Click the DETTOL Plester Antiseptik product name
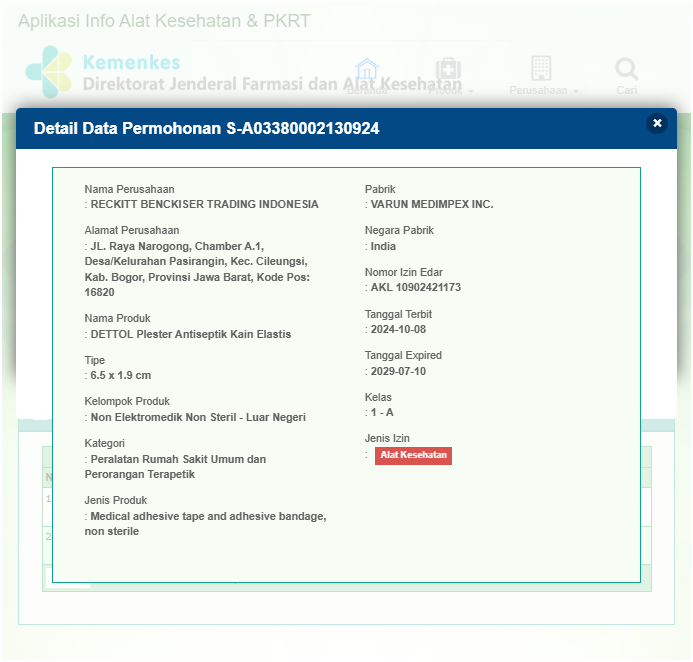The image size is (693, 662). [191, 334]
